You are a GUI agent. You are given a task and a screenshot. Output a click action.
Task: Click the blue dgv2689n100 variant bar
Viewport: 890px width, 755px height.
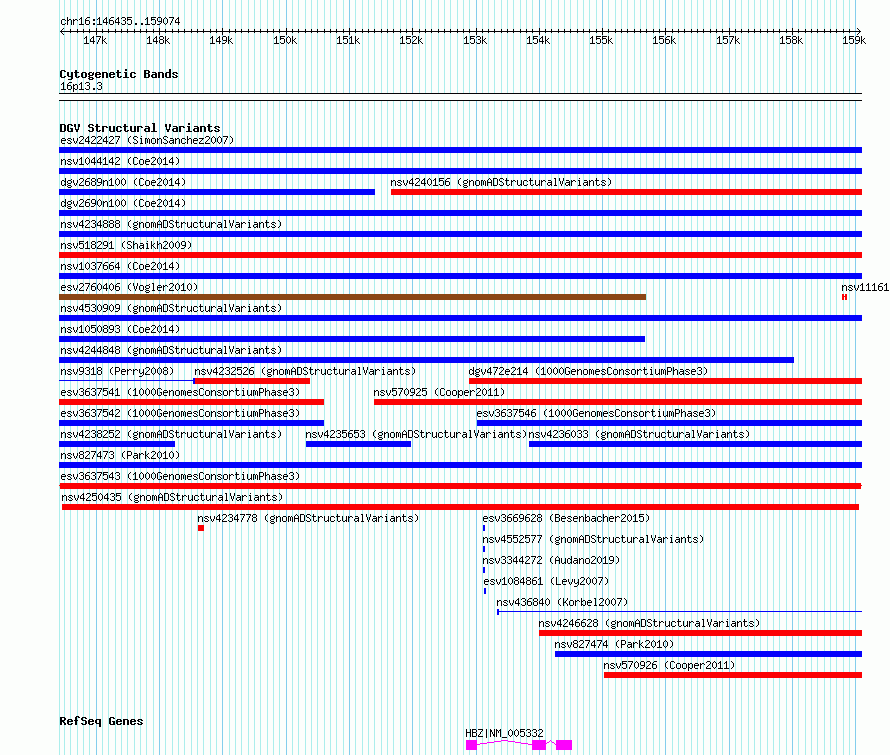[x=217, y=192]
